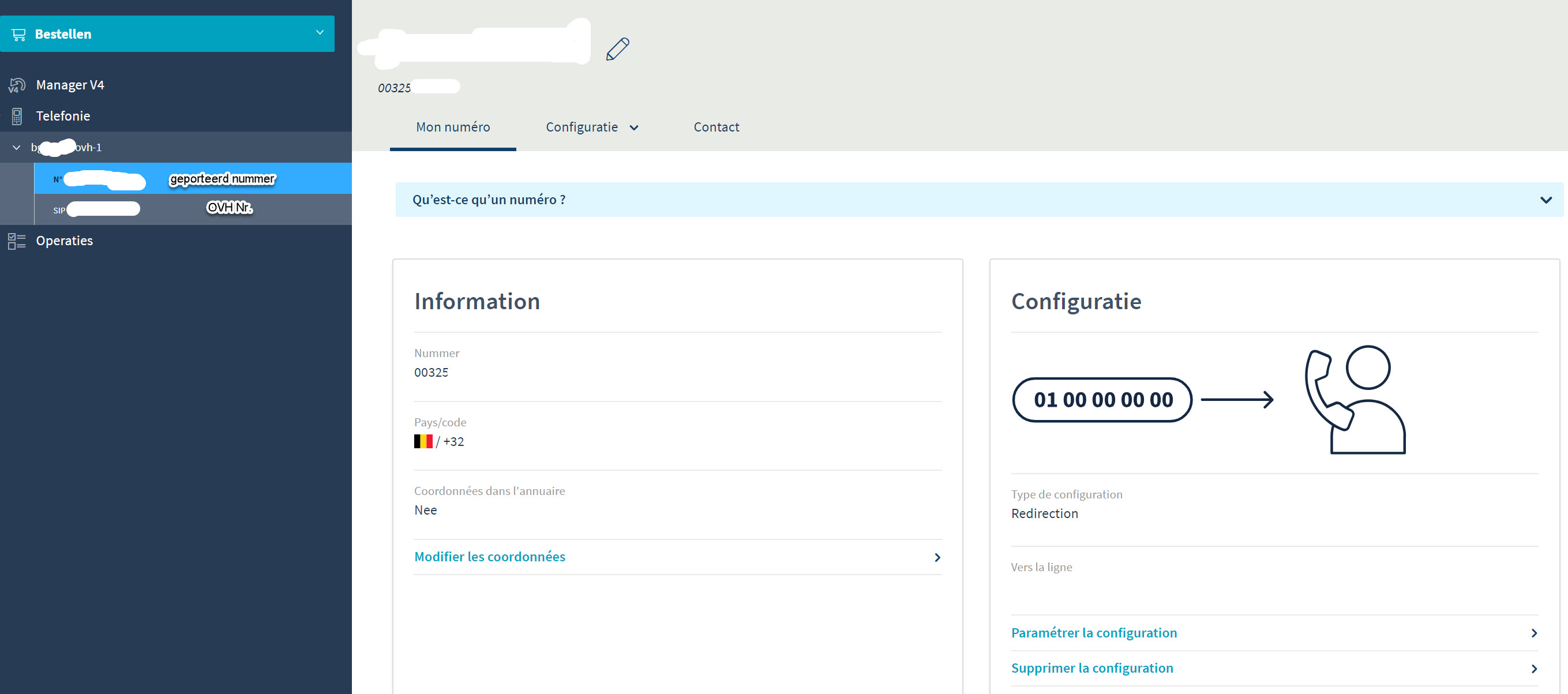Open the Contact tab
1568x694 pixels.
click(716, 127)
